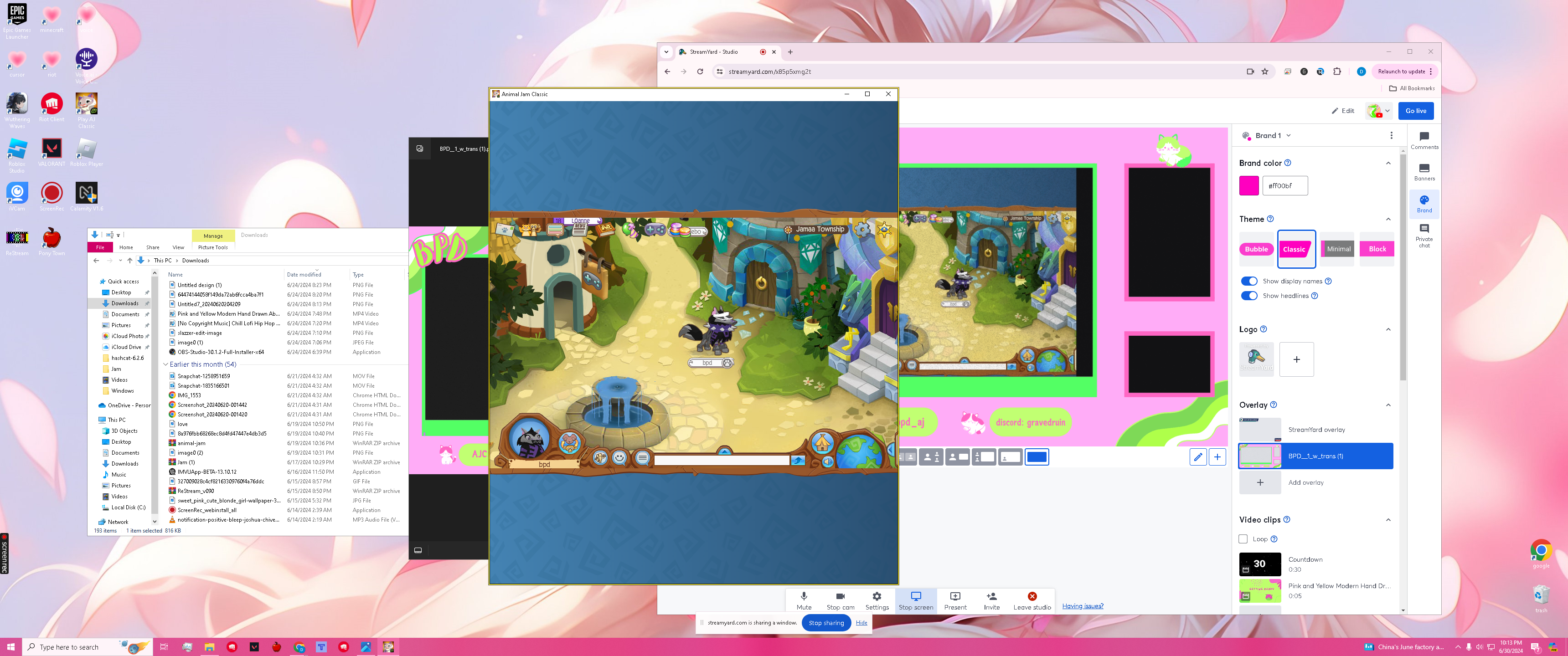Collapse the Logo section
Image resolution: width=1568 pixels, height=656 pixels.
point(1388,329)
